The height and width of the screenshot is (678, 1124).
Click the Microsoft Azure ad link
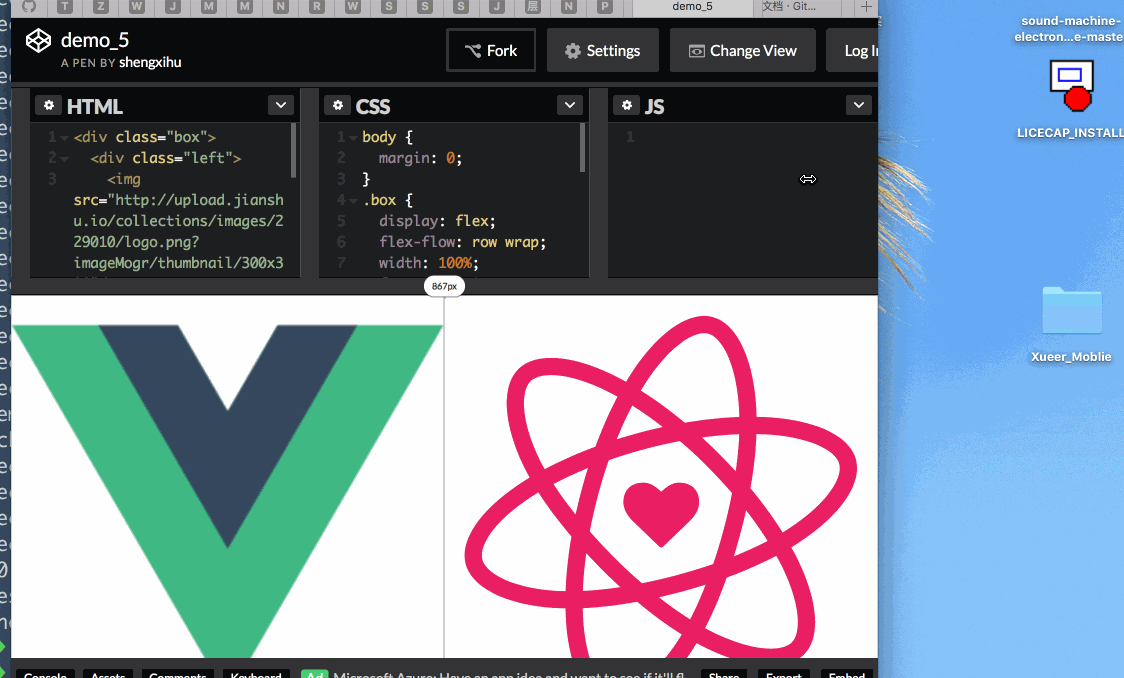[x=508, y=674]
